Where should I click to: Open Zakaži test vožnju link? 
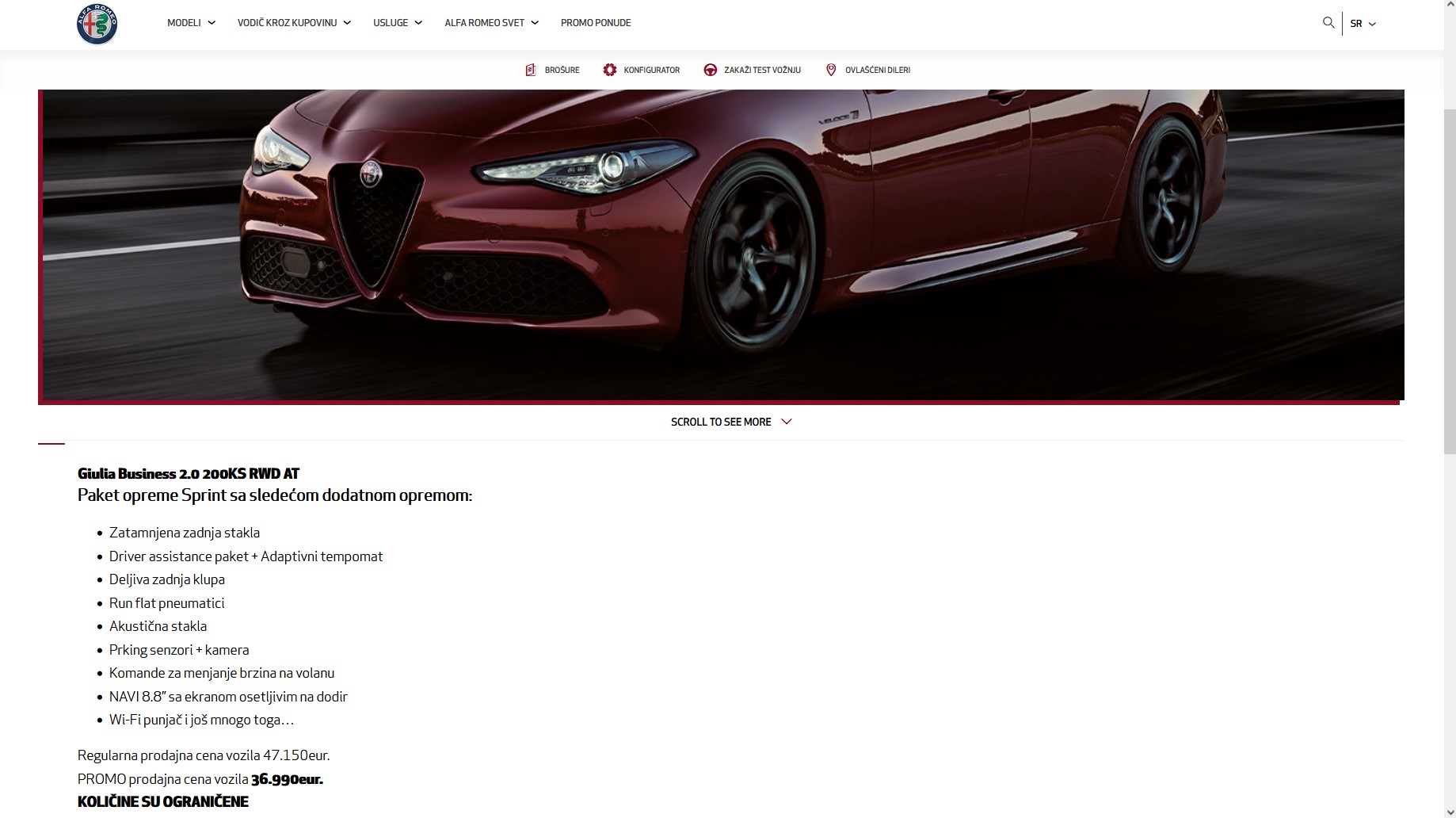[x=762, y=70]
